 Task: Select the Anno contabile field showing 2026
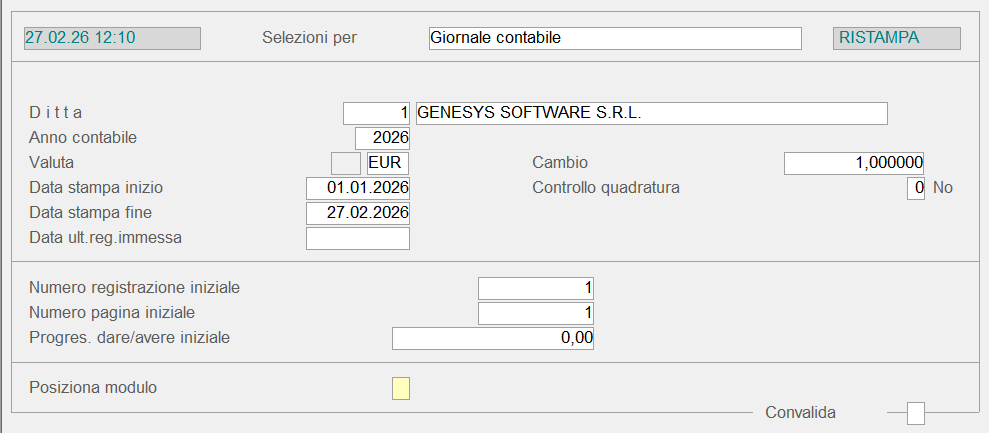coord(383,138)
